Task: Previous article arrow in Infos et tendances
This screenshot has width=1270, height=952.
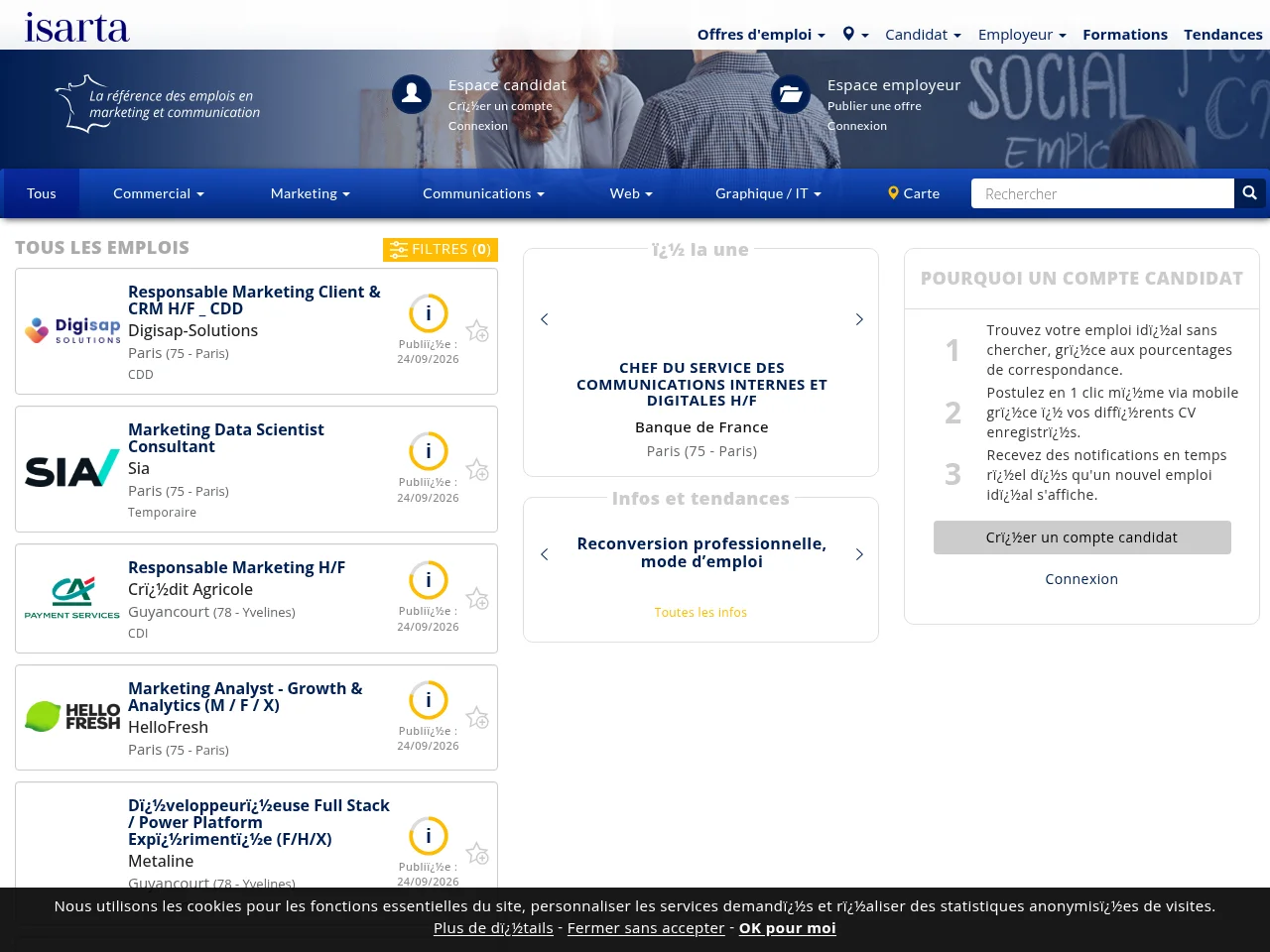Action: click(x=544, y=554)
